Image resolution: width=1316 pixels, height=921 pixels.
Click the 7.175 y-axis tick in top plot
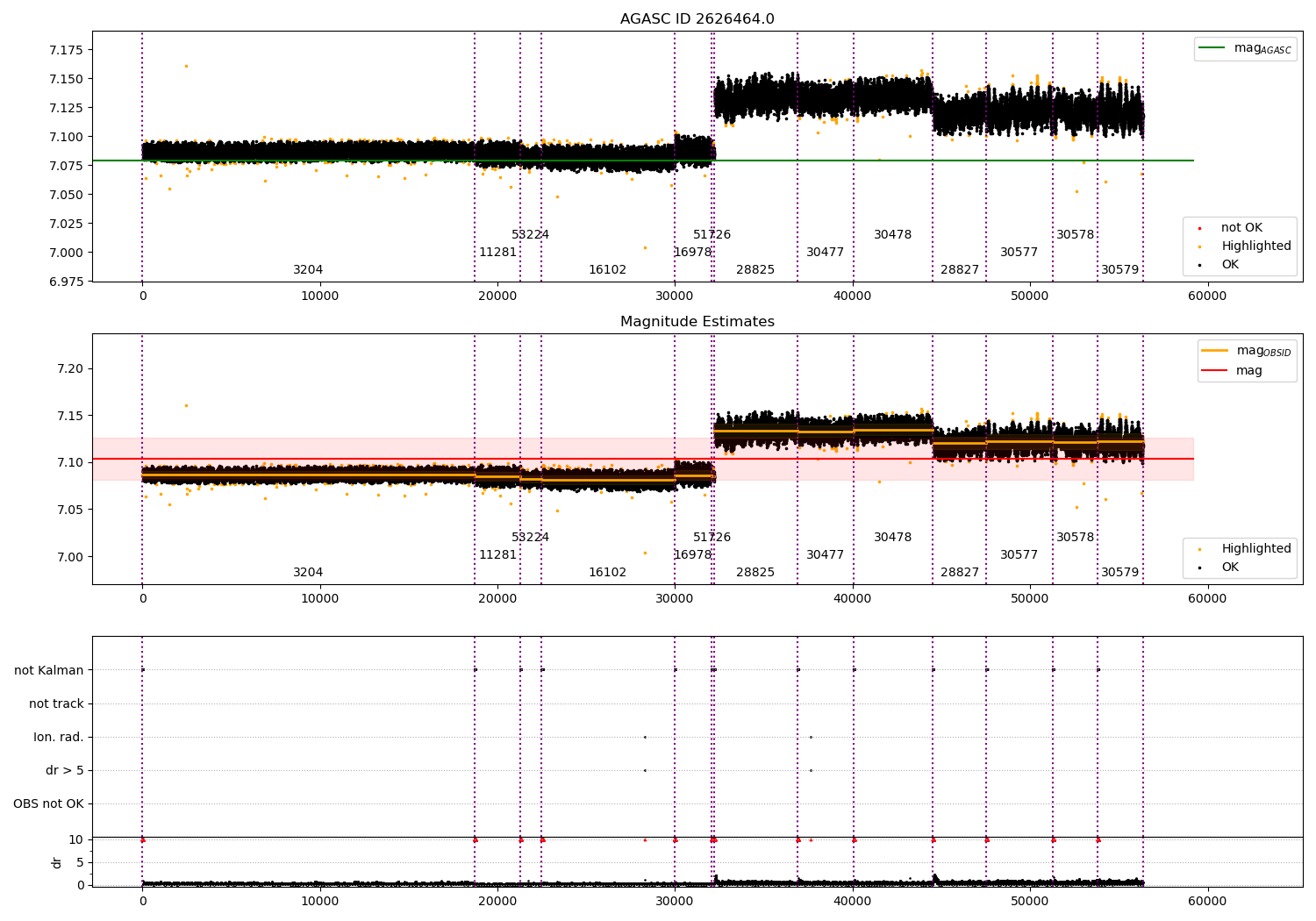pos(66,50)
